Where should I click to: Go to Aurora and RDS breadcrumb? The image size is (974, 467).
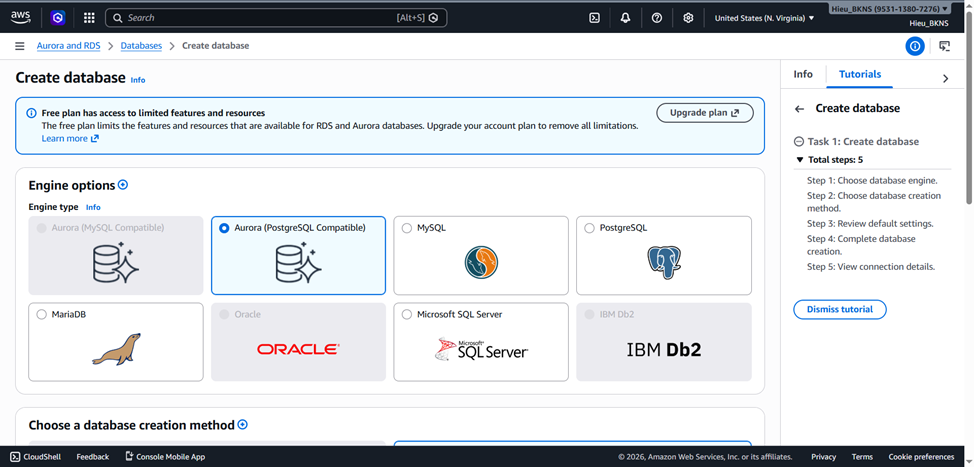pyautogui.click(x=68, y=46)
